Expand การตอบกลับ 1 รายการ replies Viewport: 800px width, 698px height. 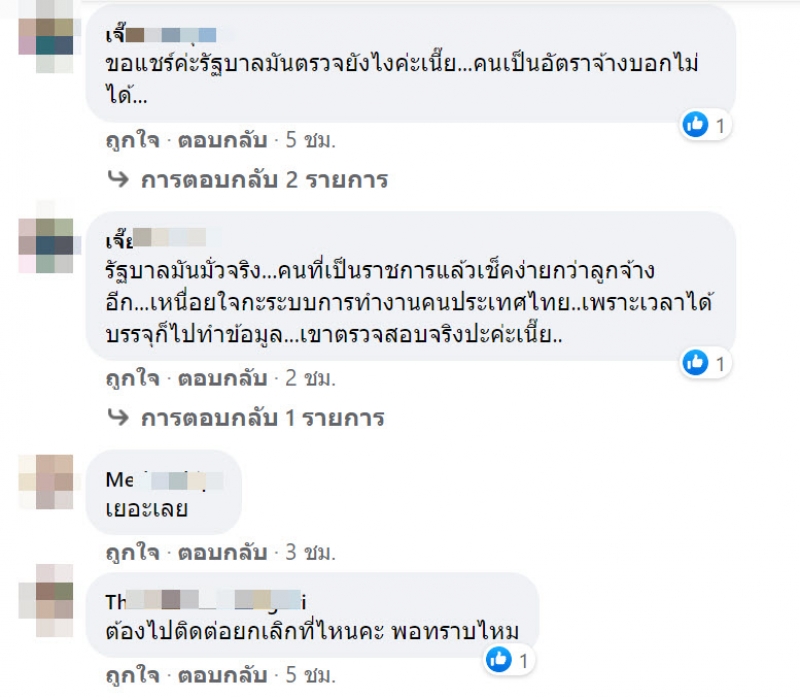[x=263, y=418]
